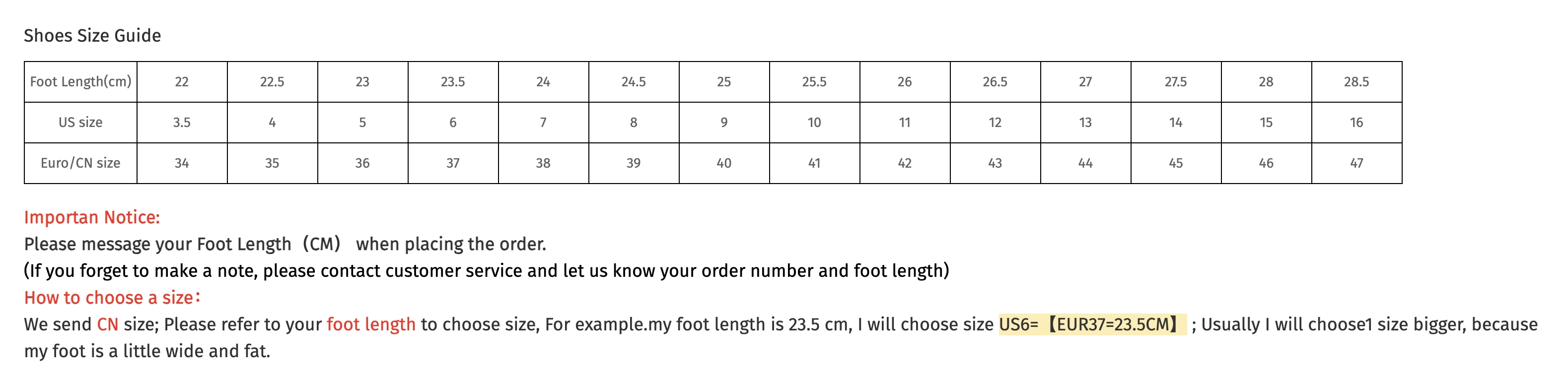Select the "Euro/CN size" row header

tap(80, 163)
